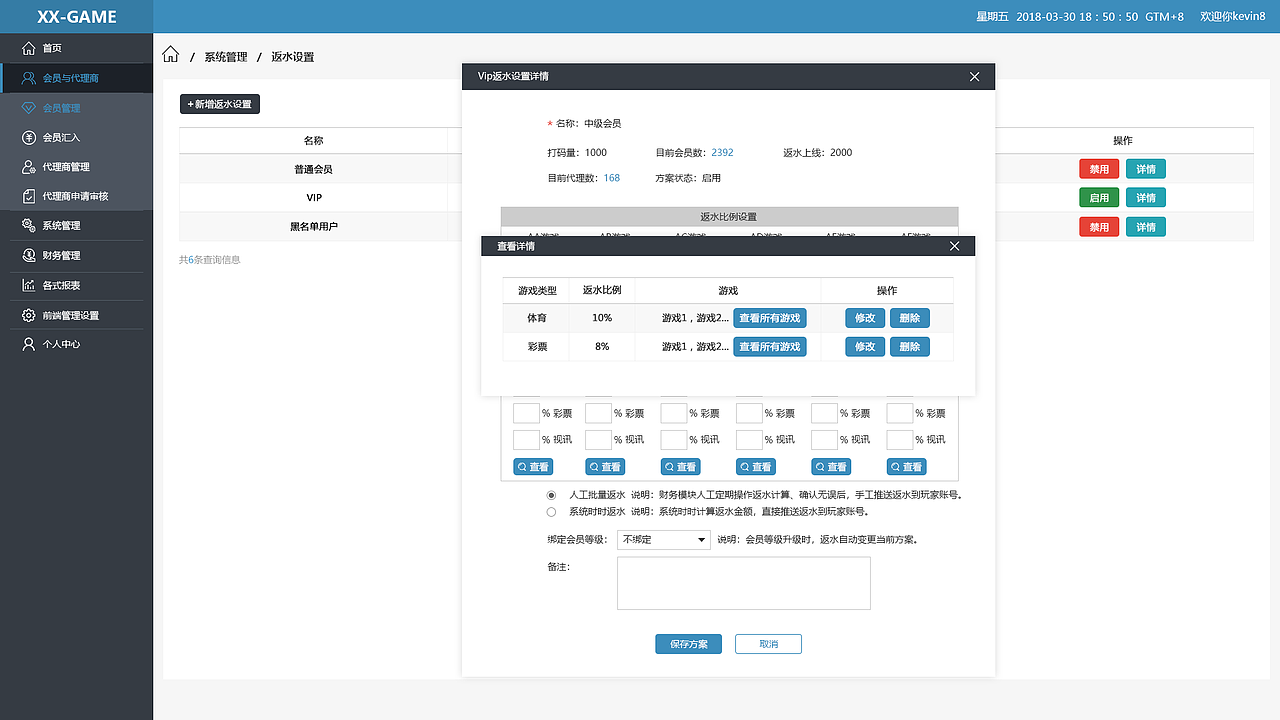This screenshot has height=720, width=1280.
Task: Select the 财务管理 money icon
Action: tap(28, 256)
